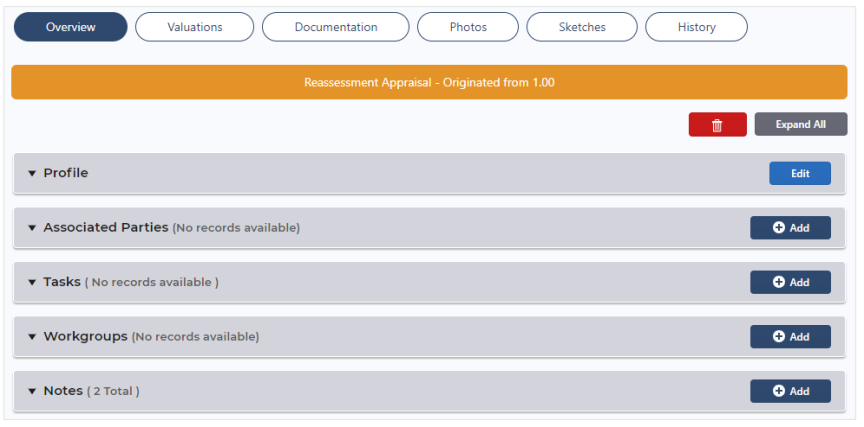Switch to the Valuations tab

point(195,27)
